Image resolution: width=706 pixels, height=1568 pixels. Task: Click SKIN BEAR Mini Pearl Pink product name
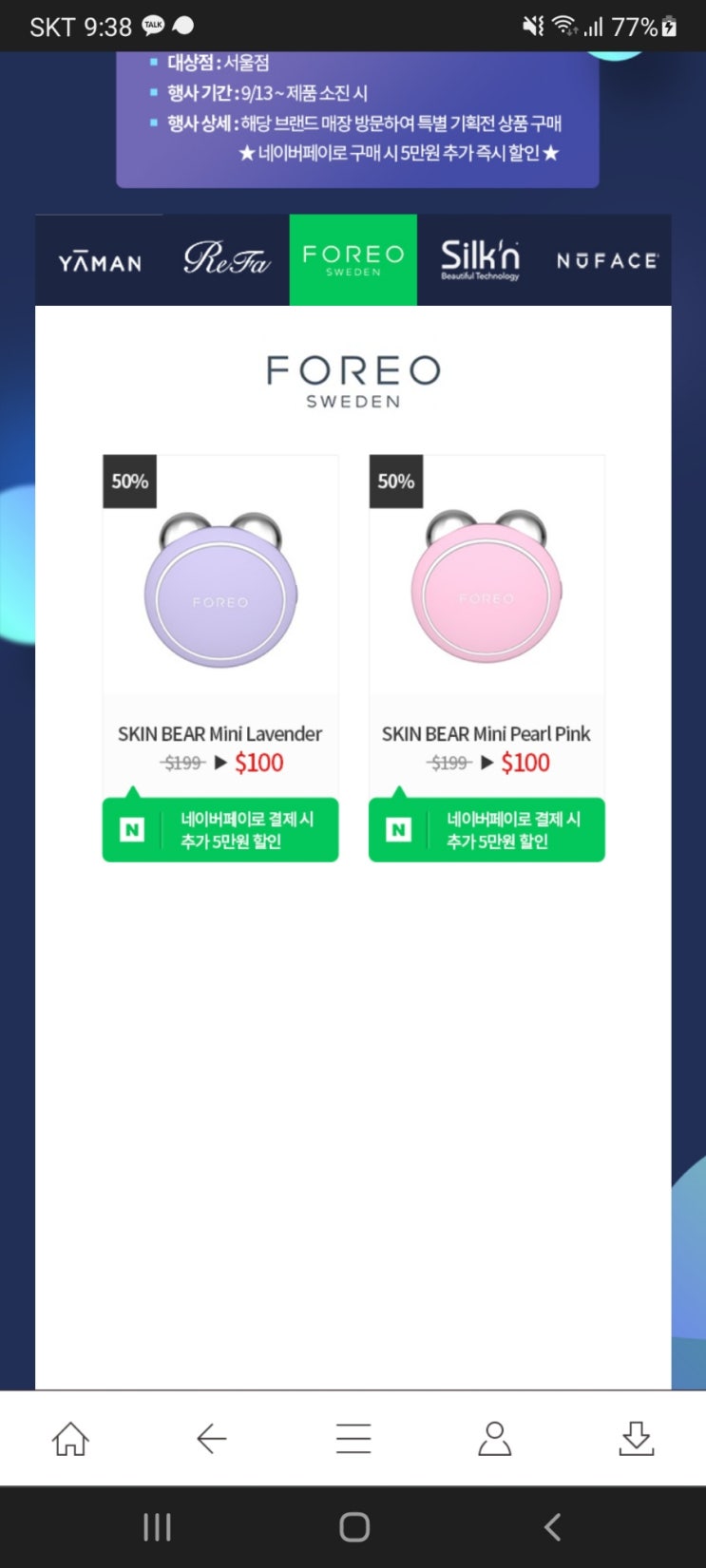[x=486, y=734]
